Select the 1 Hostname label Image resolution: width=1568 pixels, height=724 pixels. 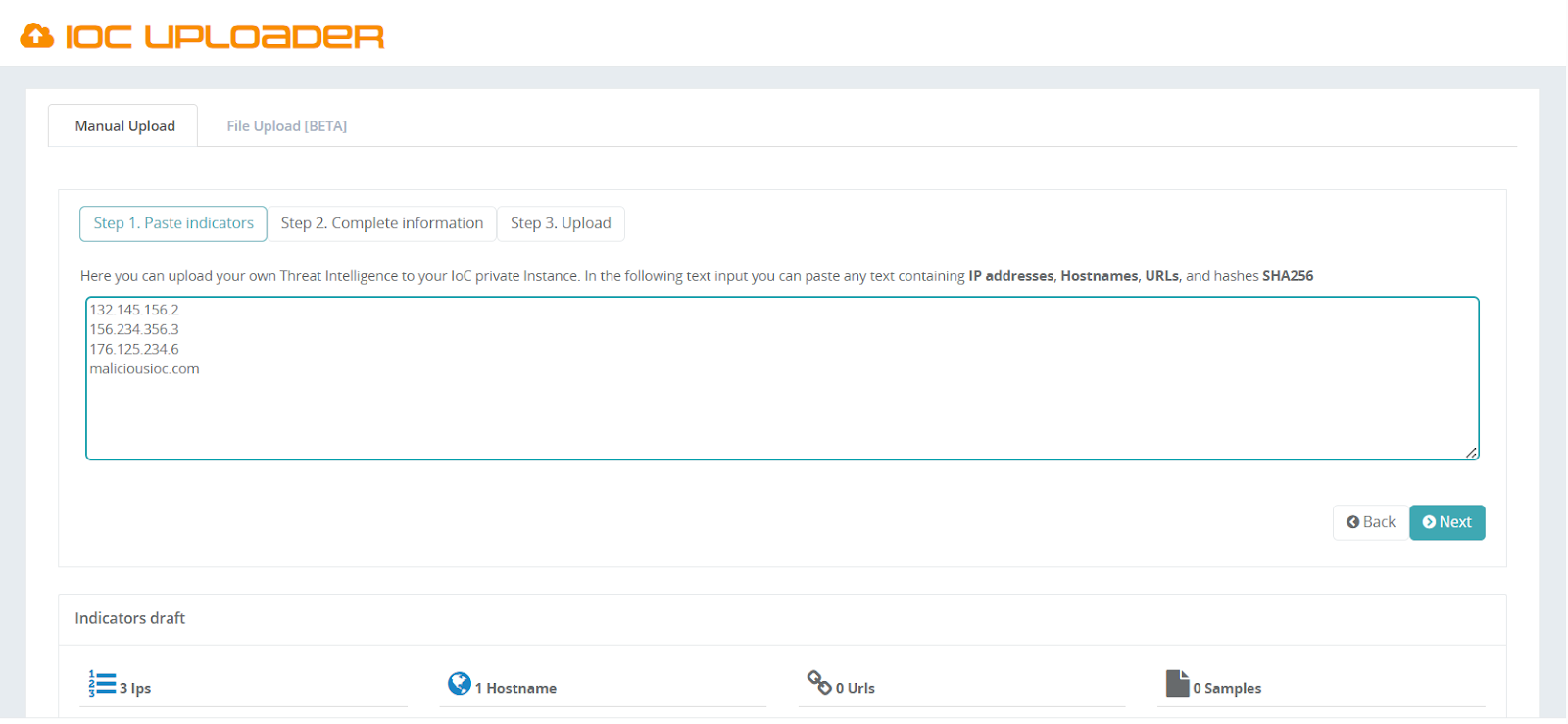pyautogui.click(x=515, y=689)
